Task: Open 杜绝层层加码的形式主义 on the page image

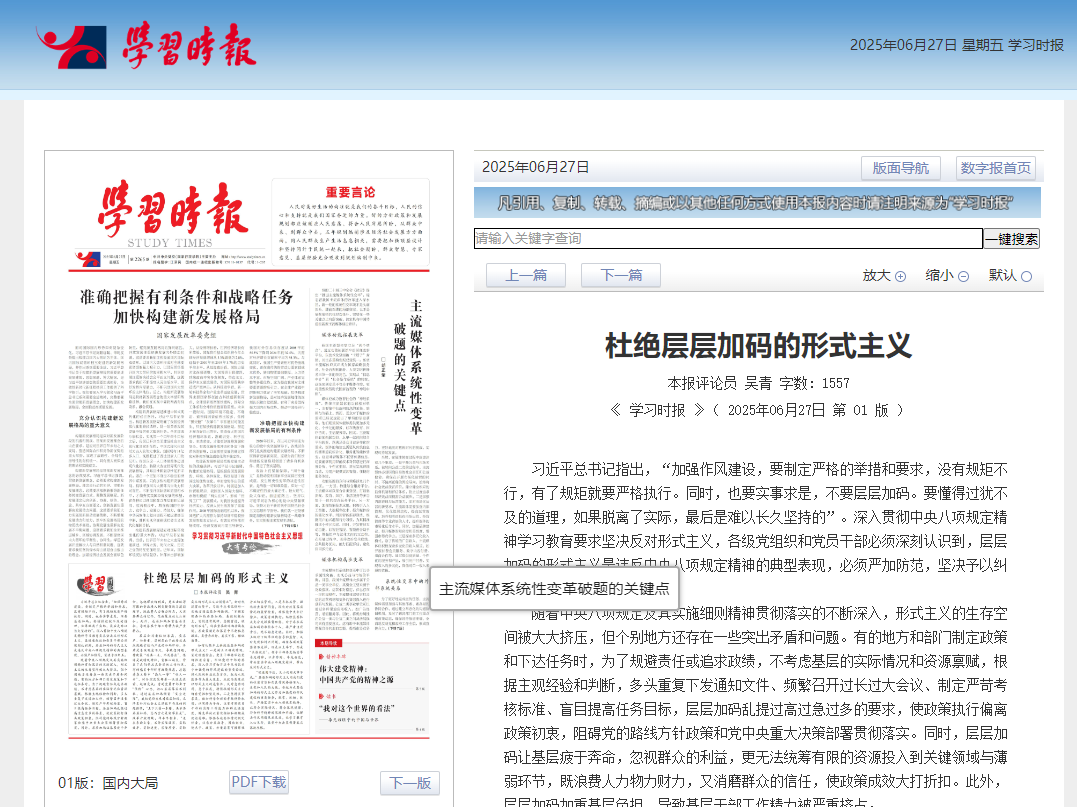Action: pos(216,578)
